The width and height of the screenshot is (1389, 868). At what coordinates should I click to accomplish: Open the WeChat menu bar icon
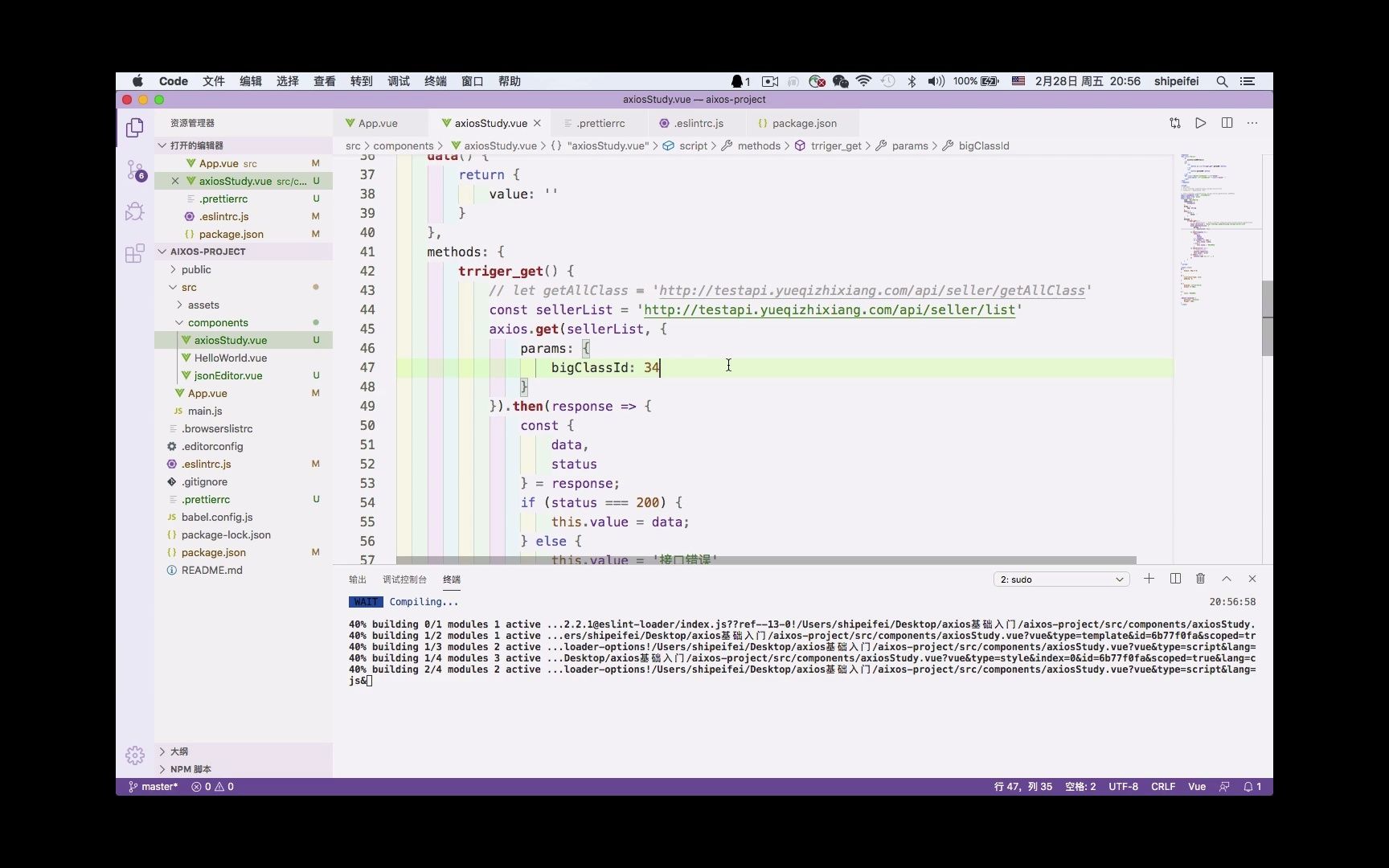click(841, 81)
